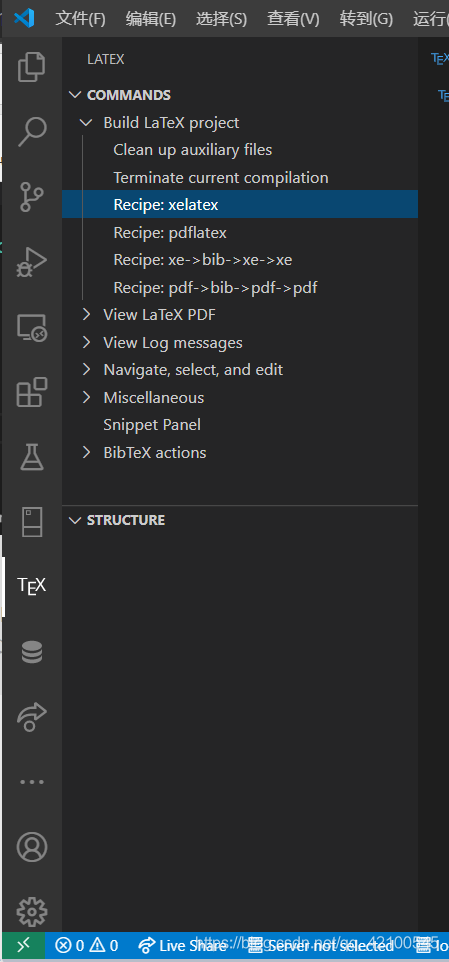This screenshot has height=962, width=449.
Task: Open the database cylinder icon
Action: pyautogui.click(x=31, y=652)
